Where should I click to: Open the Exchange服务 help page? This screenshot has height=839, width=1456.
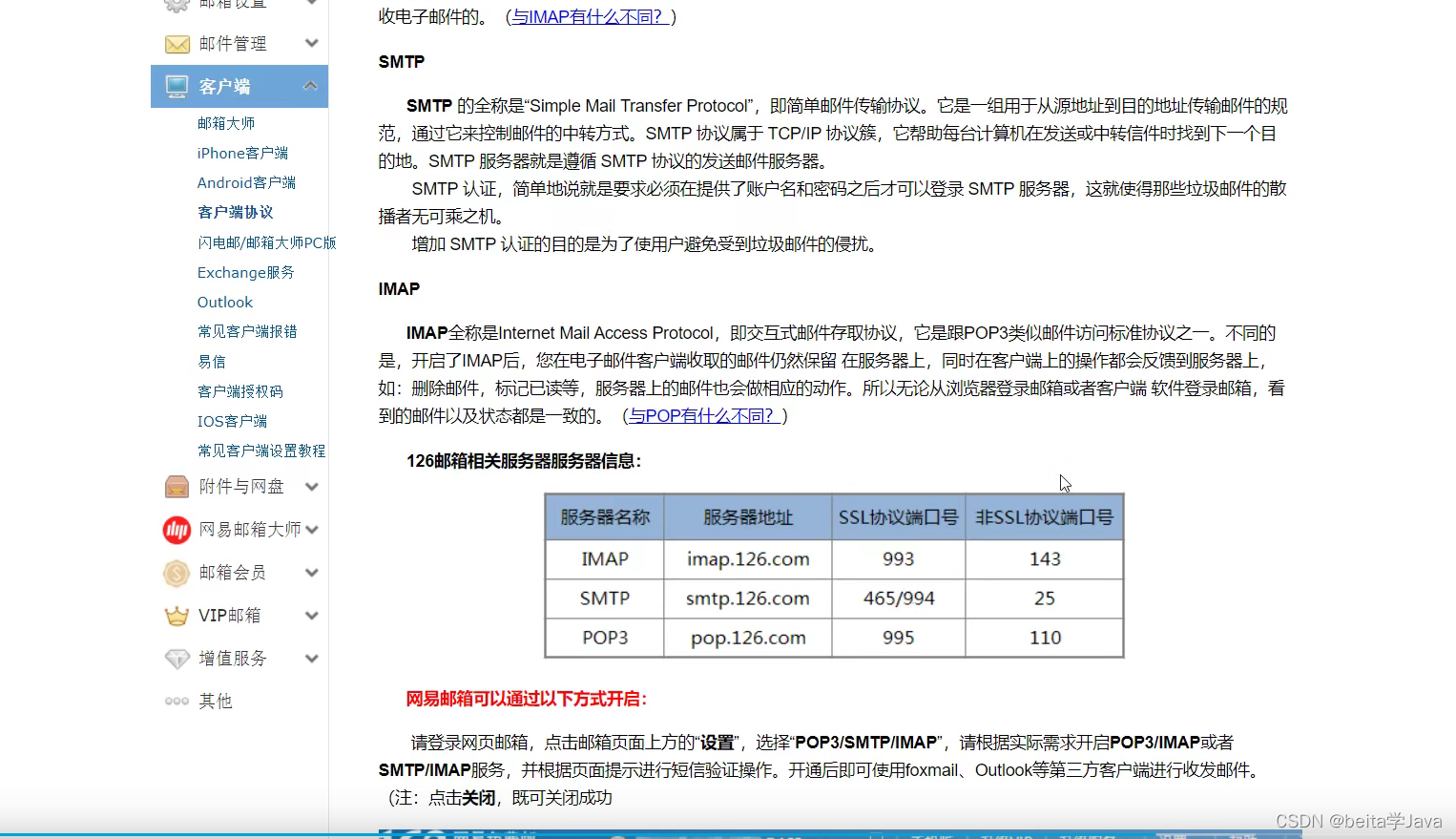tap(246, 272)
